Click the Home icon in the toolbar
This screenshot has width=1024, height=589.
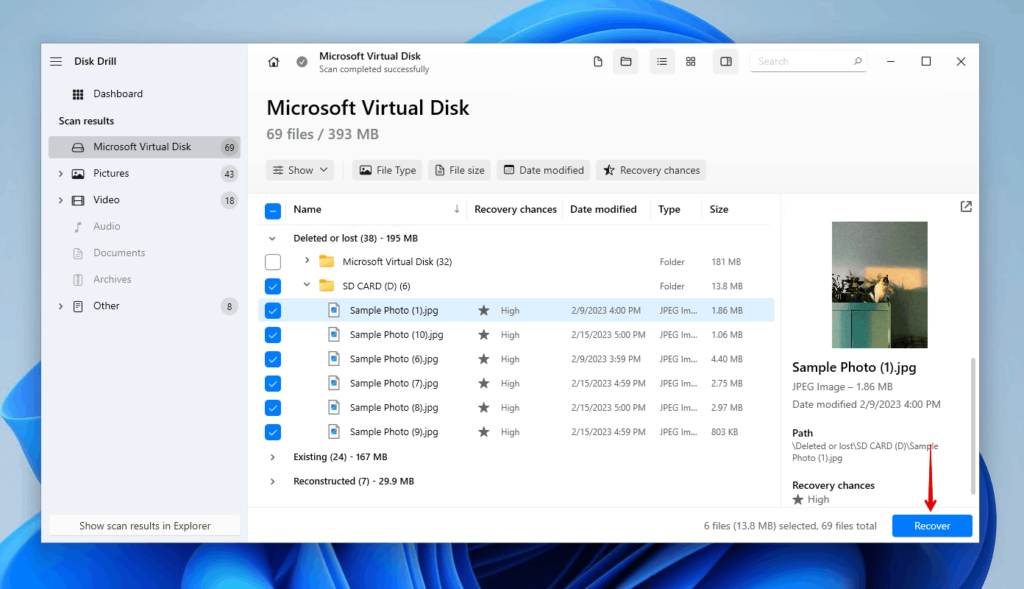pos(274,62)
